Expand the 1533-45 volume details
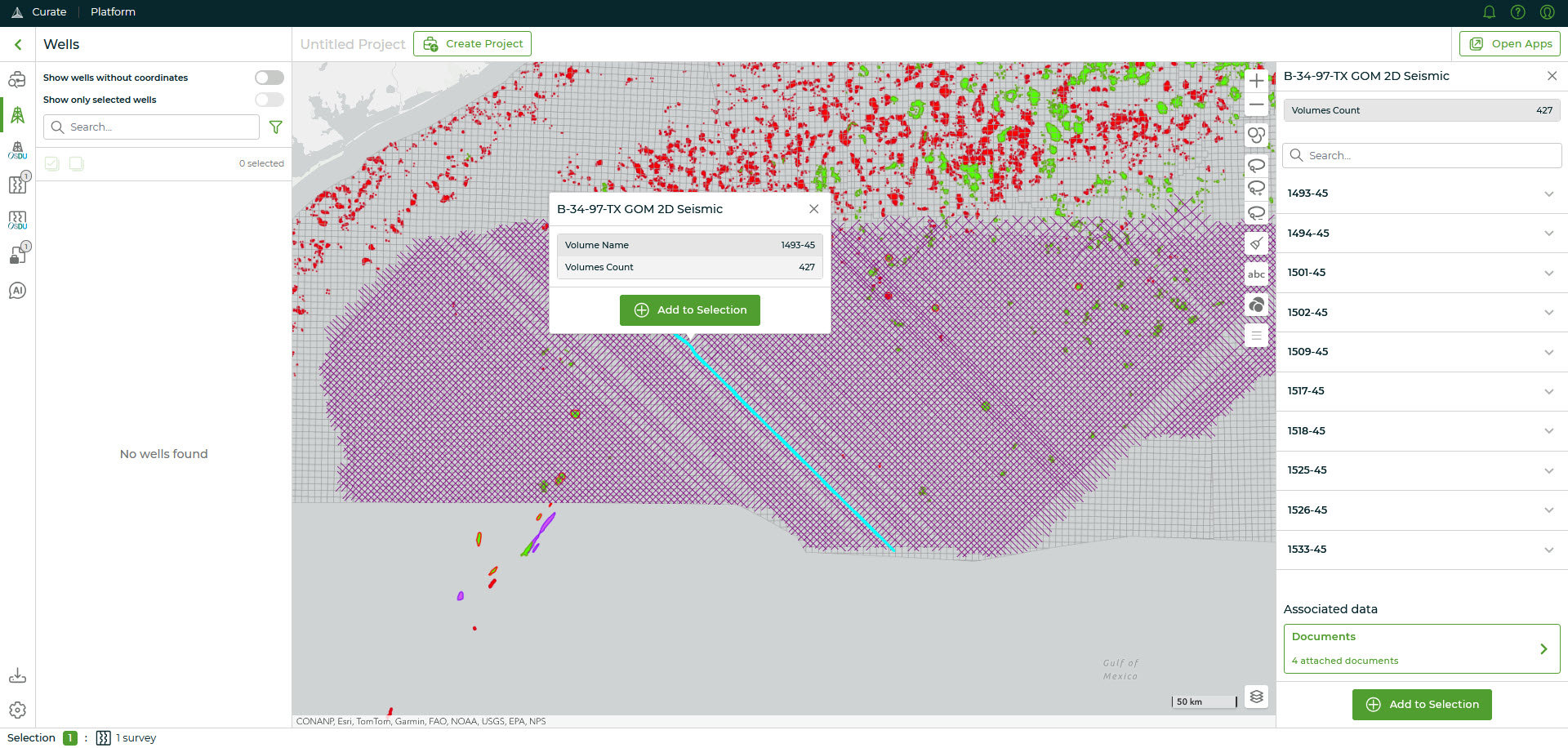1568x748 pixels. click(1549, 550)
